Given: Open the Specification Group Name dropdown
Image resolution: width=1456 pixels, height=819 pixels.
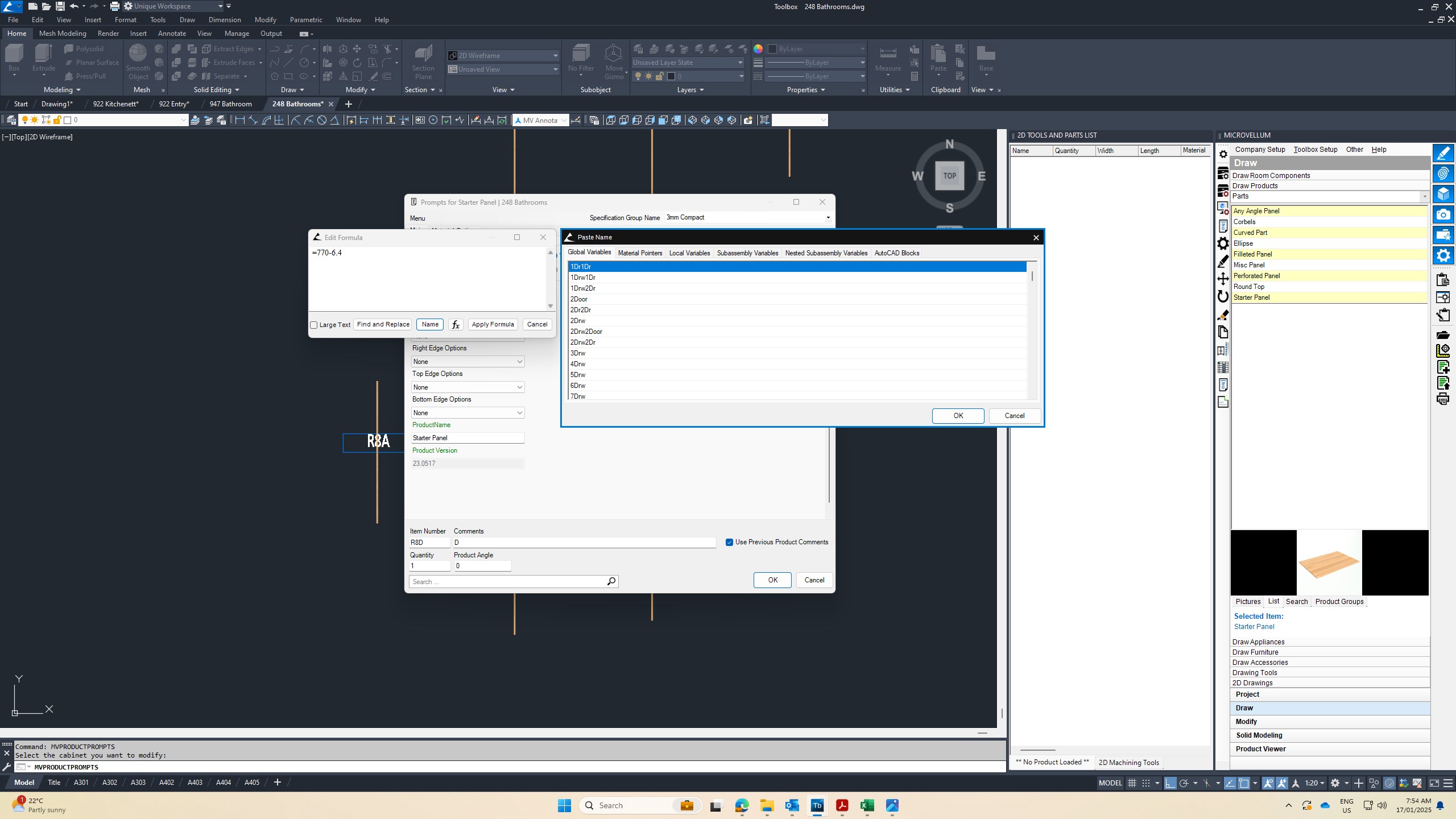Looking at the screenshot, I should click(x=828, y=218).
